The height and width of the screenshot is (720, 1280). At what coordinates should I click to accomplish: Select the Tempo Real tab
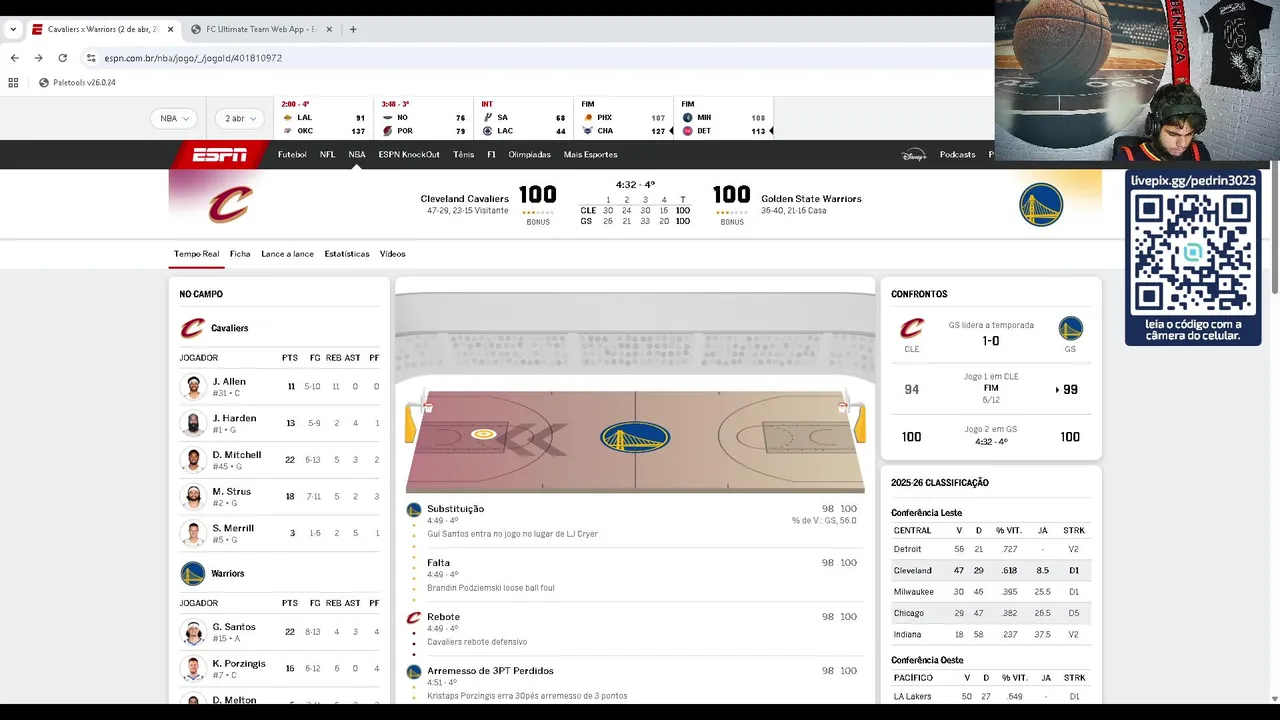196,254
